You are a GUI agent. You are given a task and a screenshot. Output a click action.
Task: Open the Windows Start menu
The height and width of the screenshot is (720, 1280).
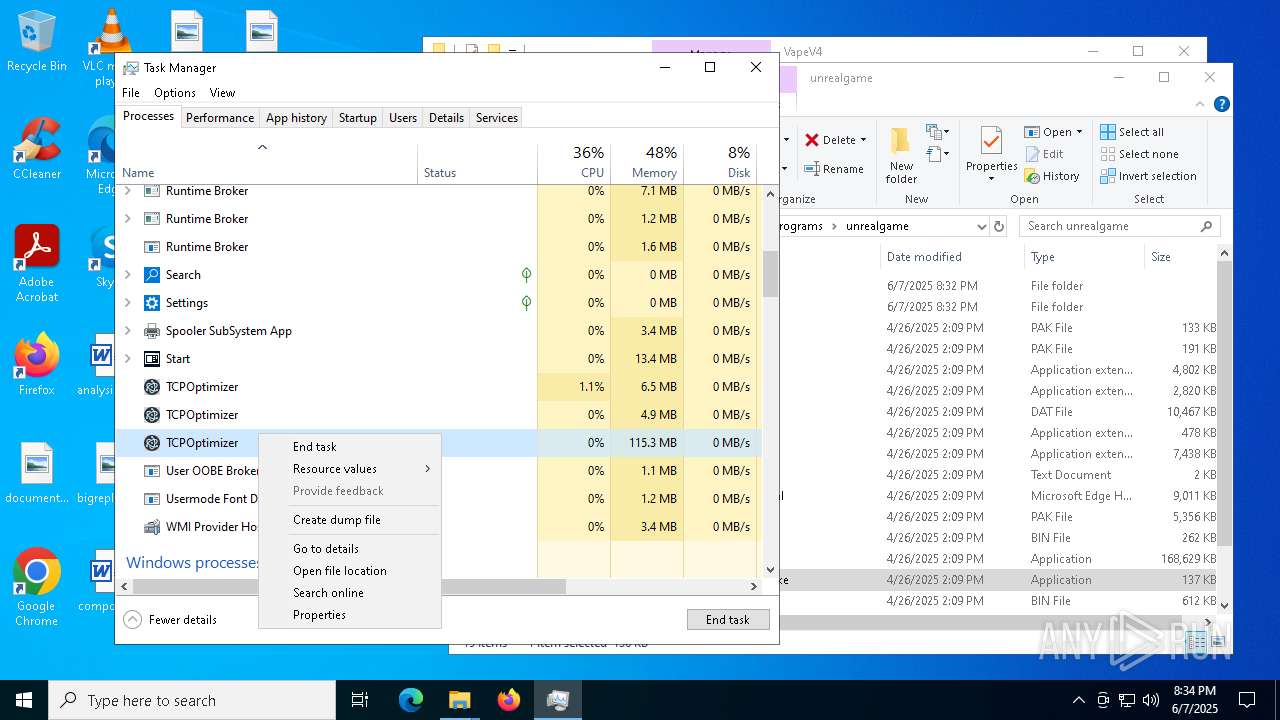coord(24,700)
